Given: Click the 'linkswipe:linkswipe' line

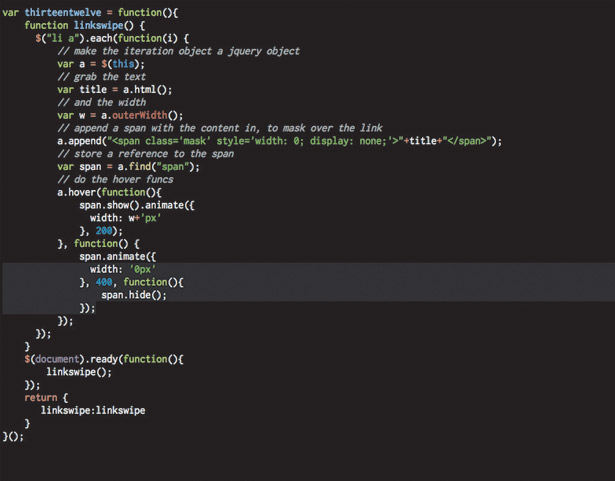Looking at the screenshot, I should pyautogui.click(x=93, y=410).
